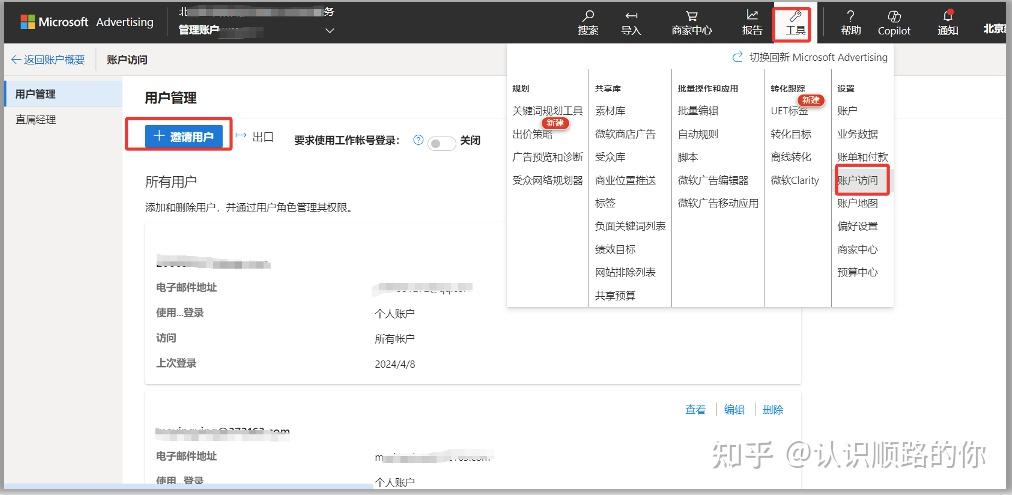The width and height of the screenshot is (1012, 495).
Task: Open 批量编辑 menu entry
Action: click(x=698, y=111)
